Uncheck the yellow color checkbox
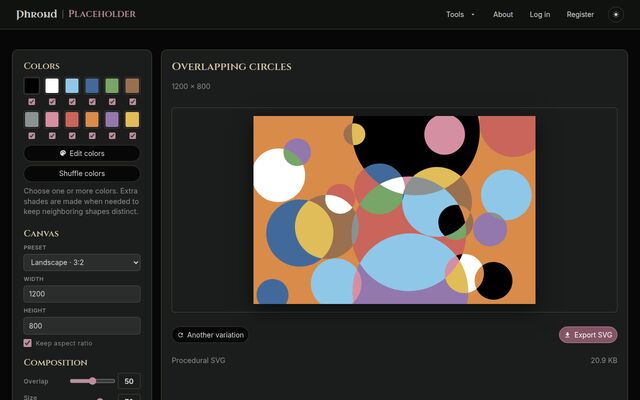 tap(132, 136)
